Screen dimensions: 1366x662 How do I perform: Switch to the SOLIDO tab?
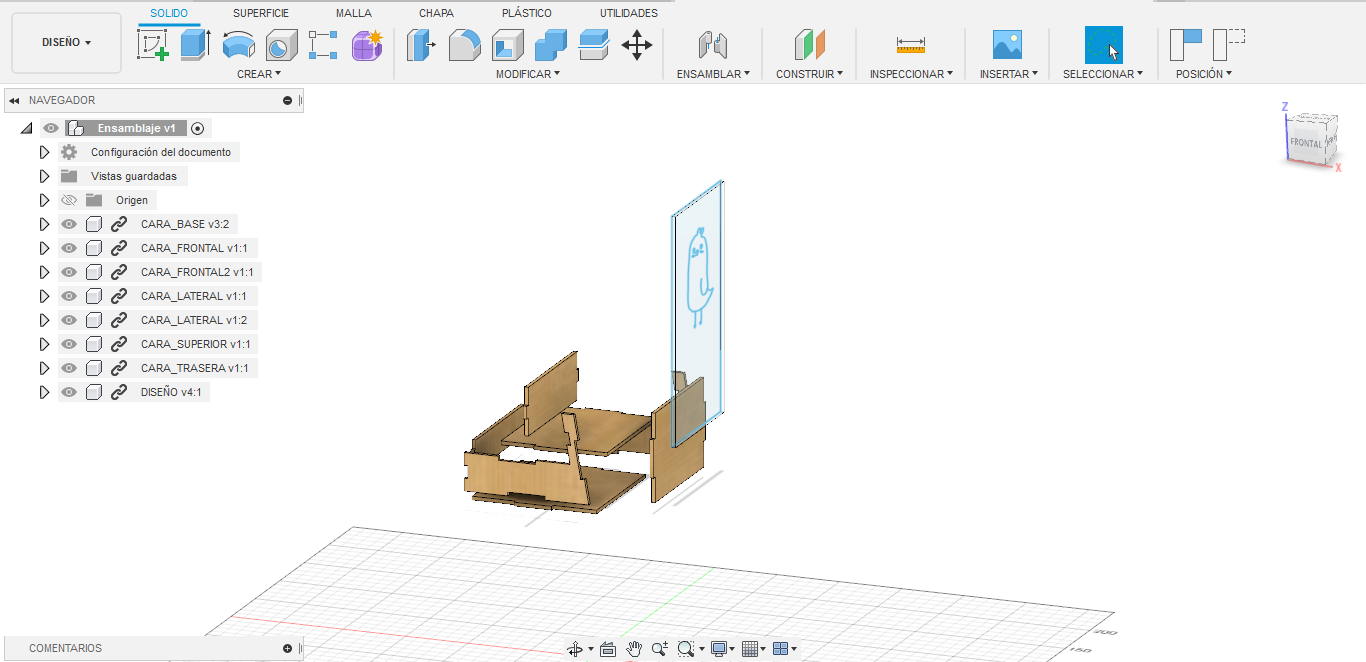(x=169, y=13)
